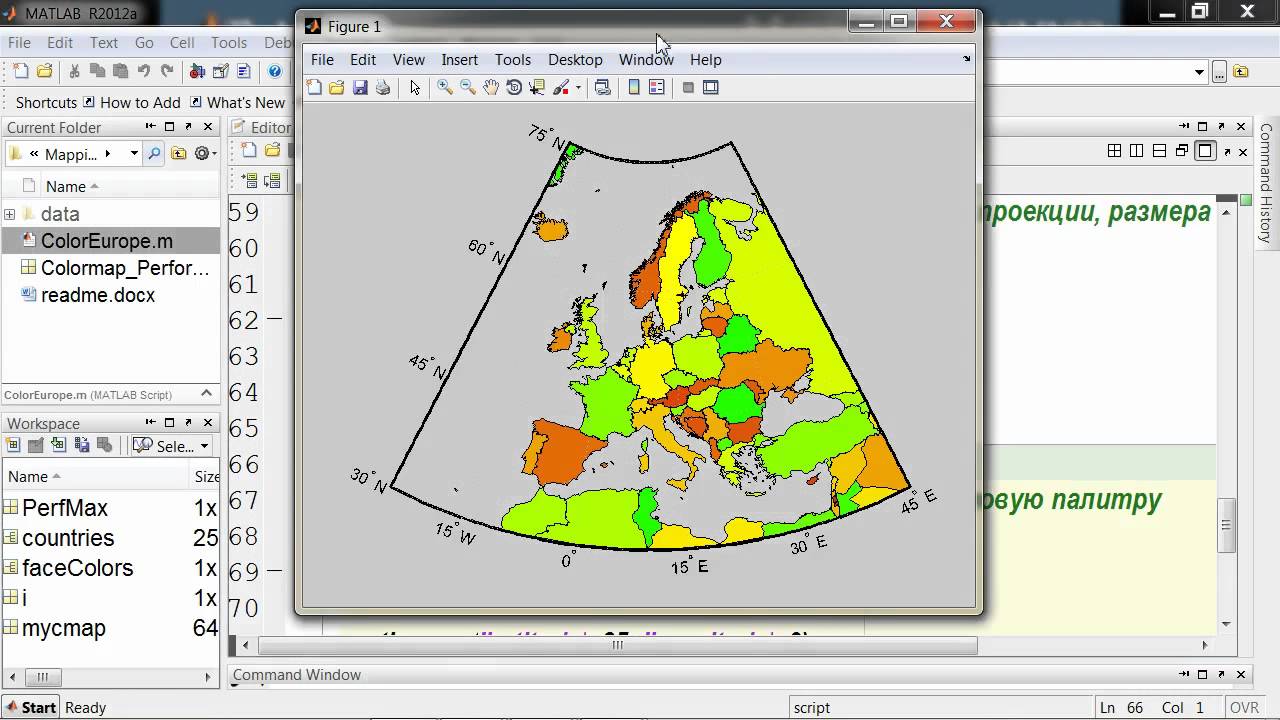Image resolution: width=1280 pixels, height=720 pixels.
Task: Print the figure with the printer icon
Action: pos(383,88)
